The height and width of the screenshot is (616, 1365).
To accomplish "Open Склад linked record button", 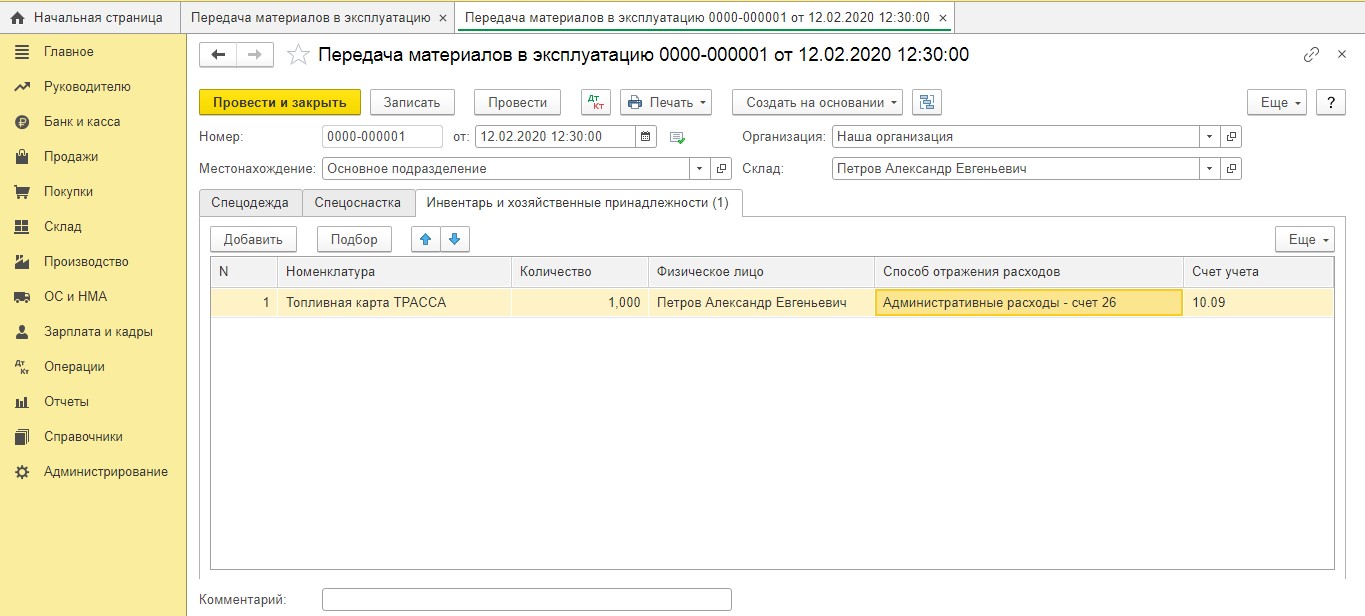I will click(x=1231, y=169).
